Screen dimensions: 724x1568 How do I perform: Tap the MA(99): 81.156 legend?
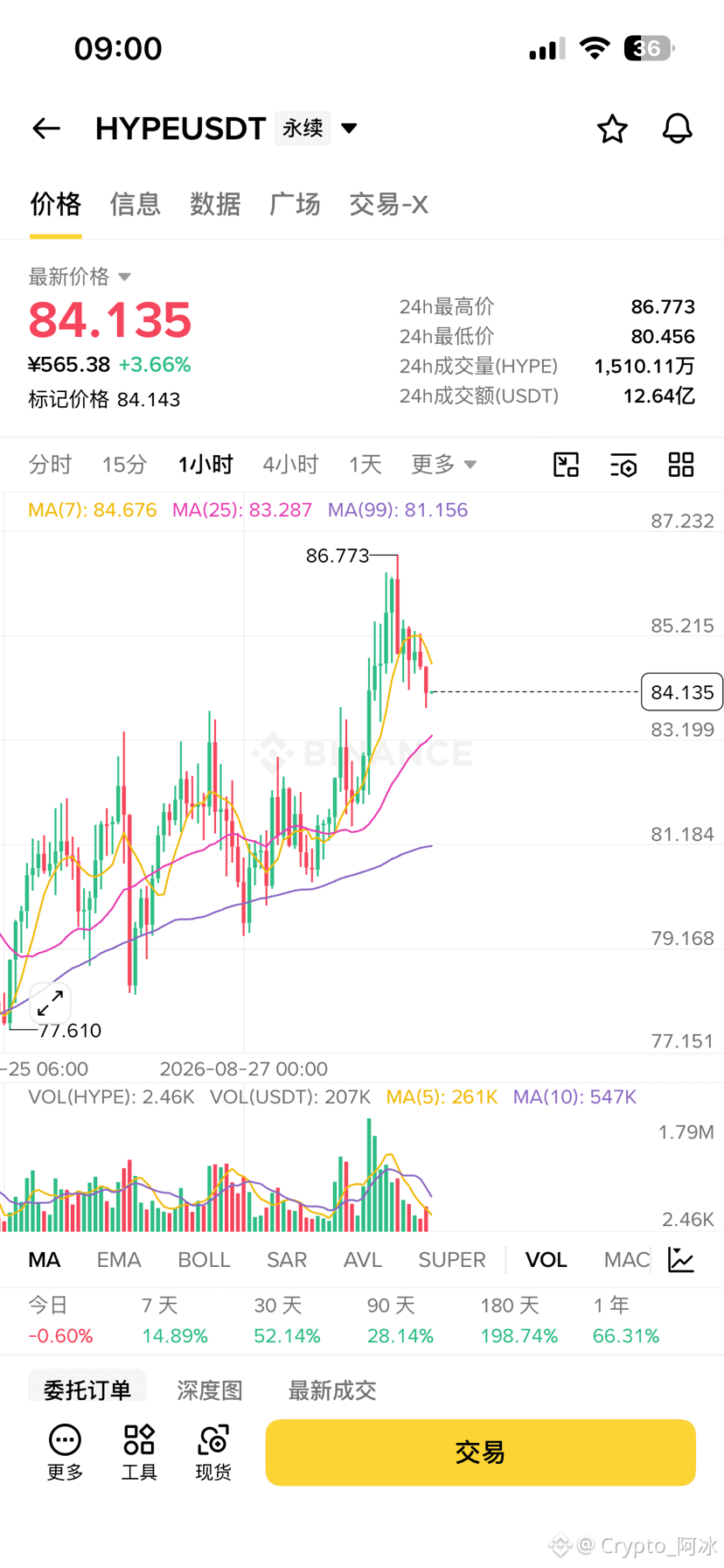[x=398, y=510]
